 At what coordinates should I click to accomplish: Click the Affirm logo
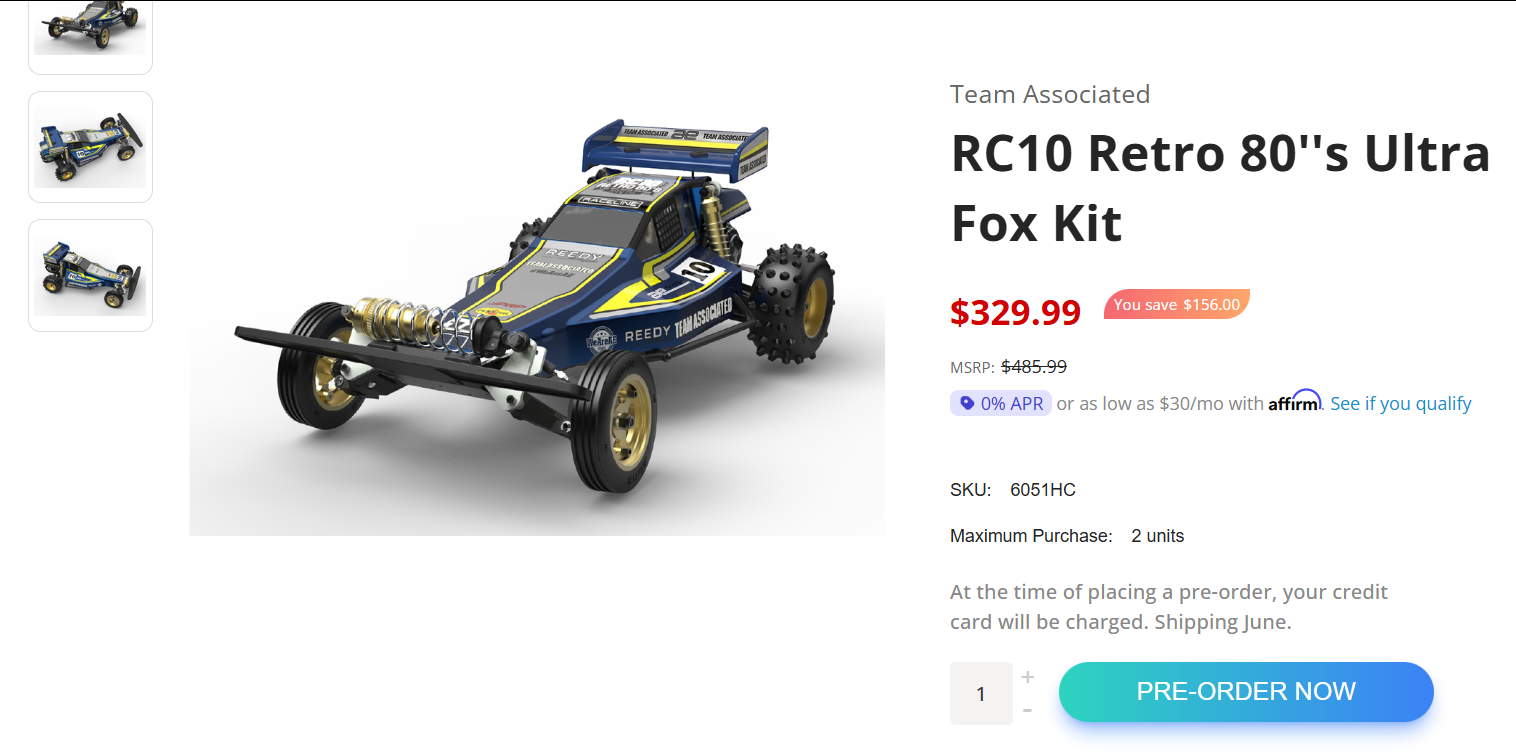pyautogui.click(x=1295, y=401)
